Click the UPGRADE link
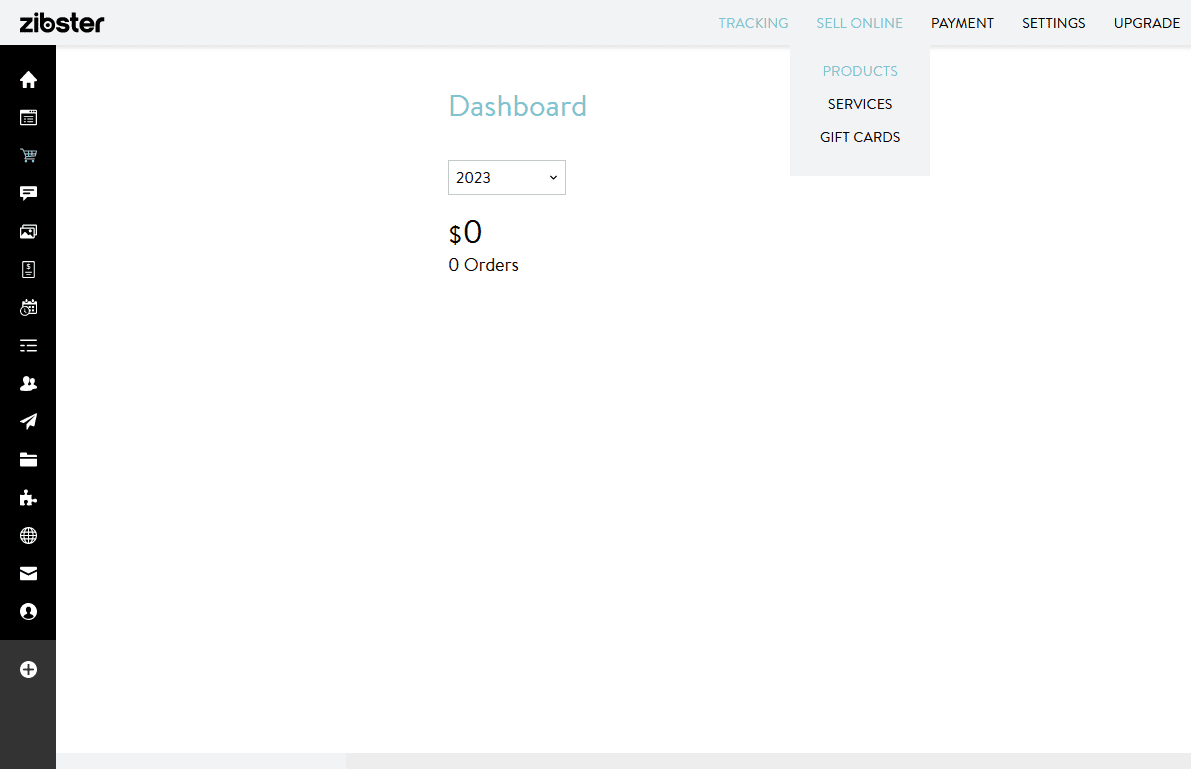The width and height of the screenshot is (1191, 769). [x=1147, y=22]
